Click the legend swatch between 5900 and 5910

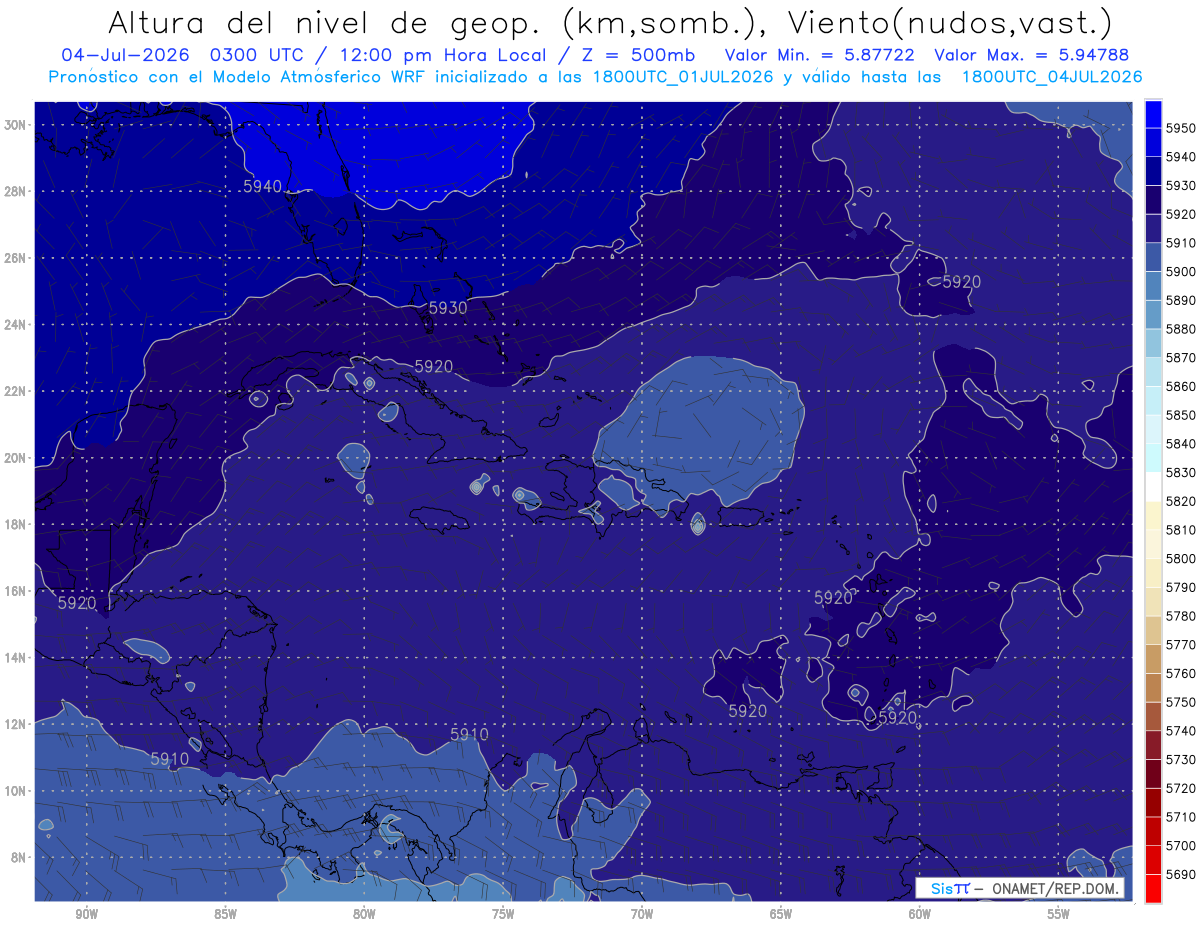[x=1153, y=257]
